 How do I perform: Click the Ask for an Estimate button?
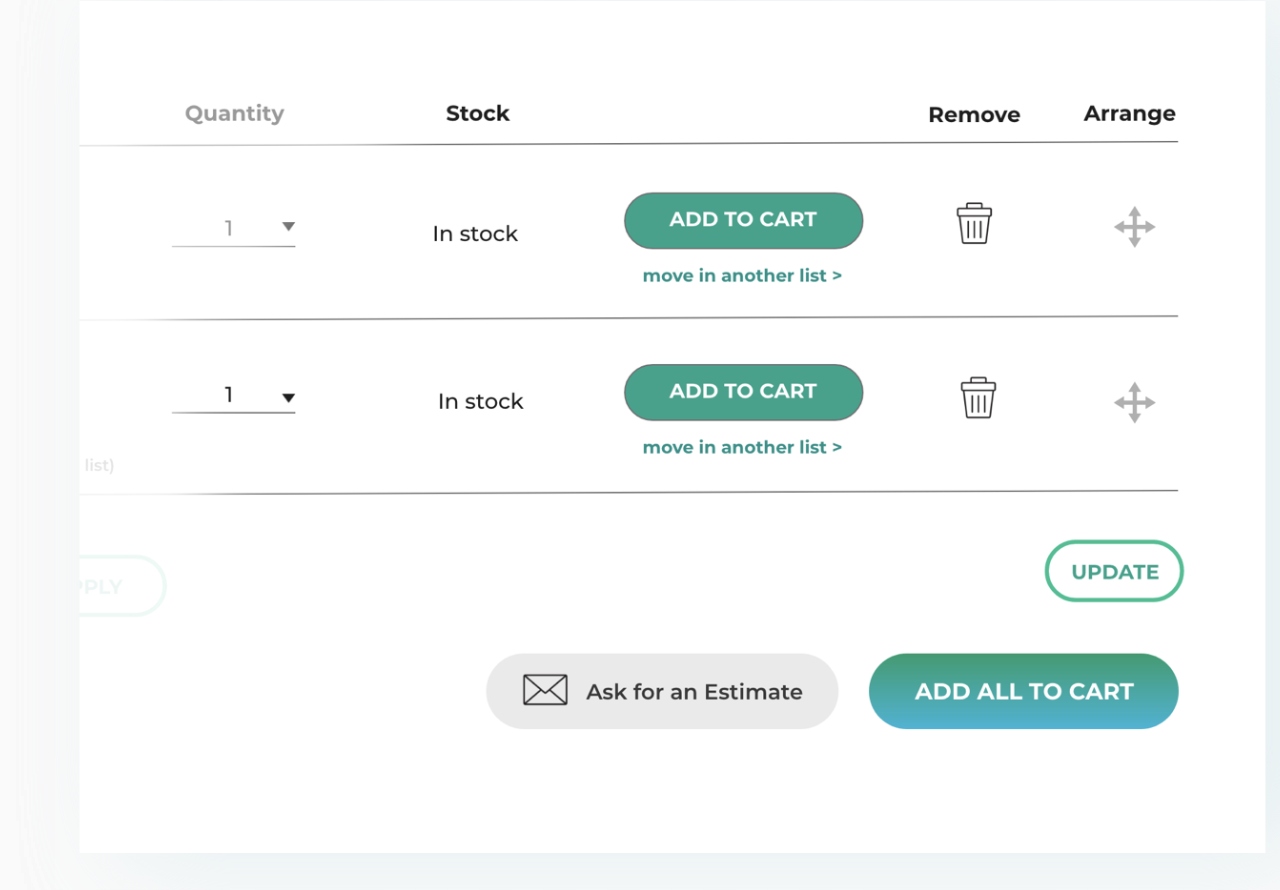pyautogui.click(x=662, y=691)
